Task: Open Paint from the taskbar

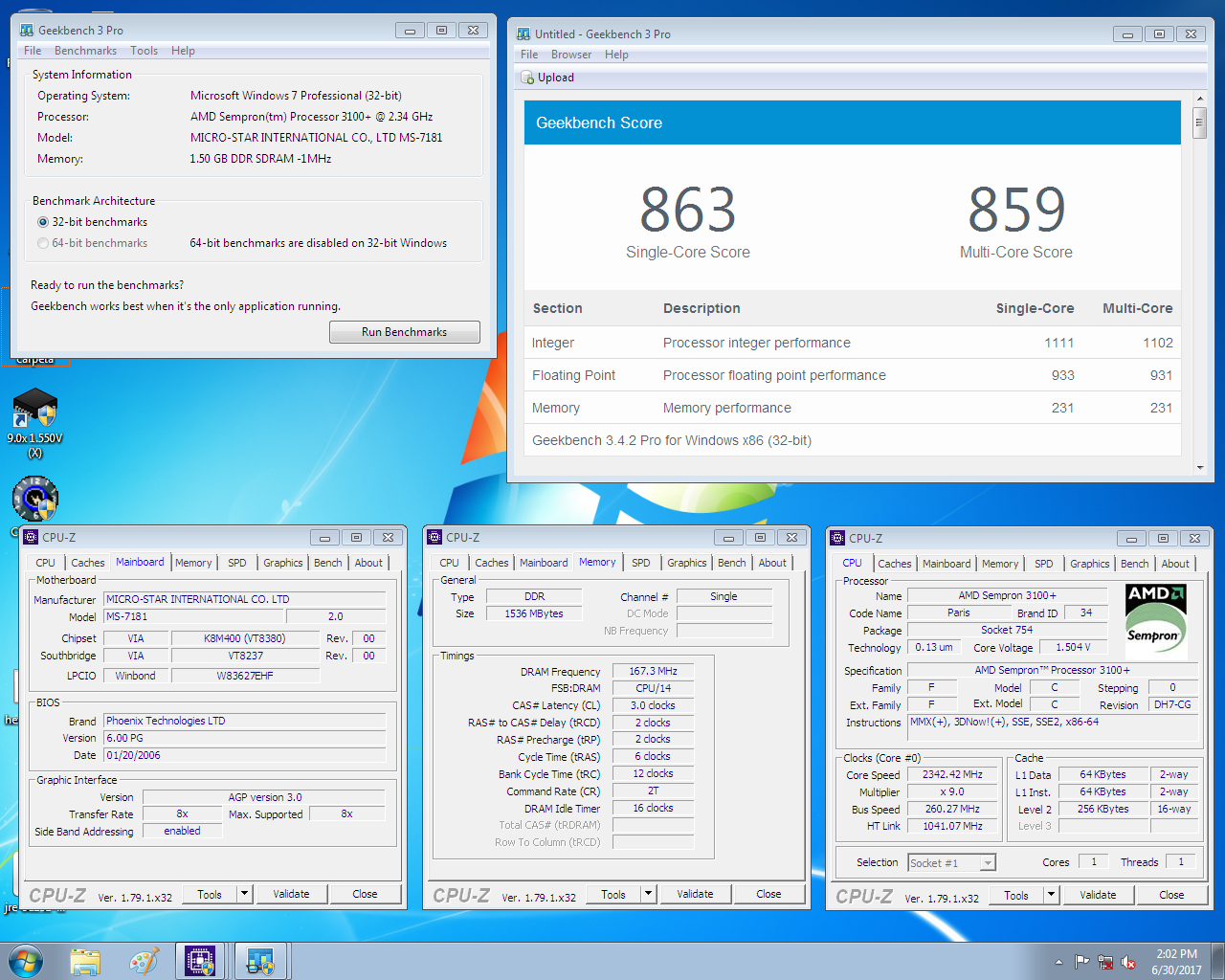Action: 144,961
